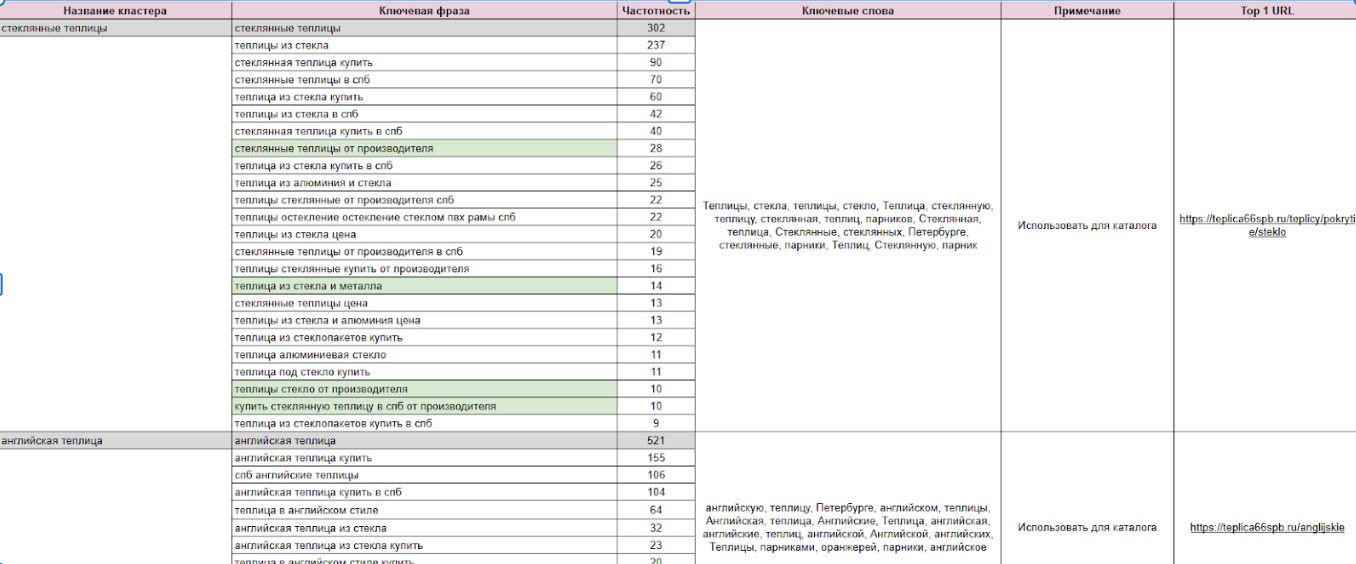Click cluster name cell 'стеклянные теплицы' in first column
Screen dimensions: 1356x564
[115, 28]
